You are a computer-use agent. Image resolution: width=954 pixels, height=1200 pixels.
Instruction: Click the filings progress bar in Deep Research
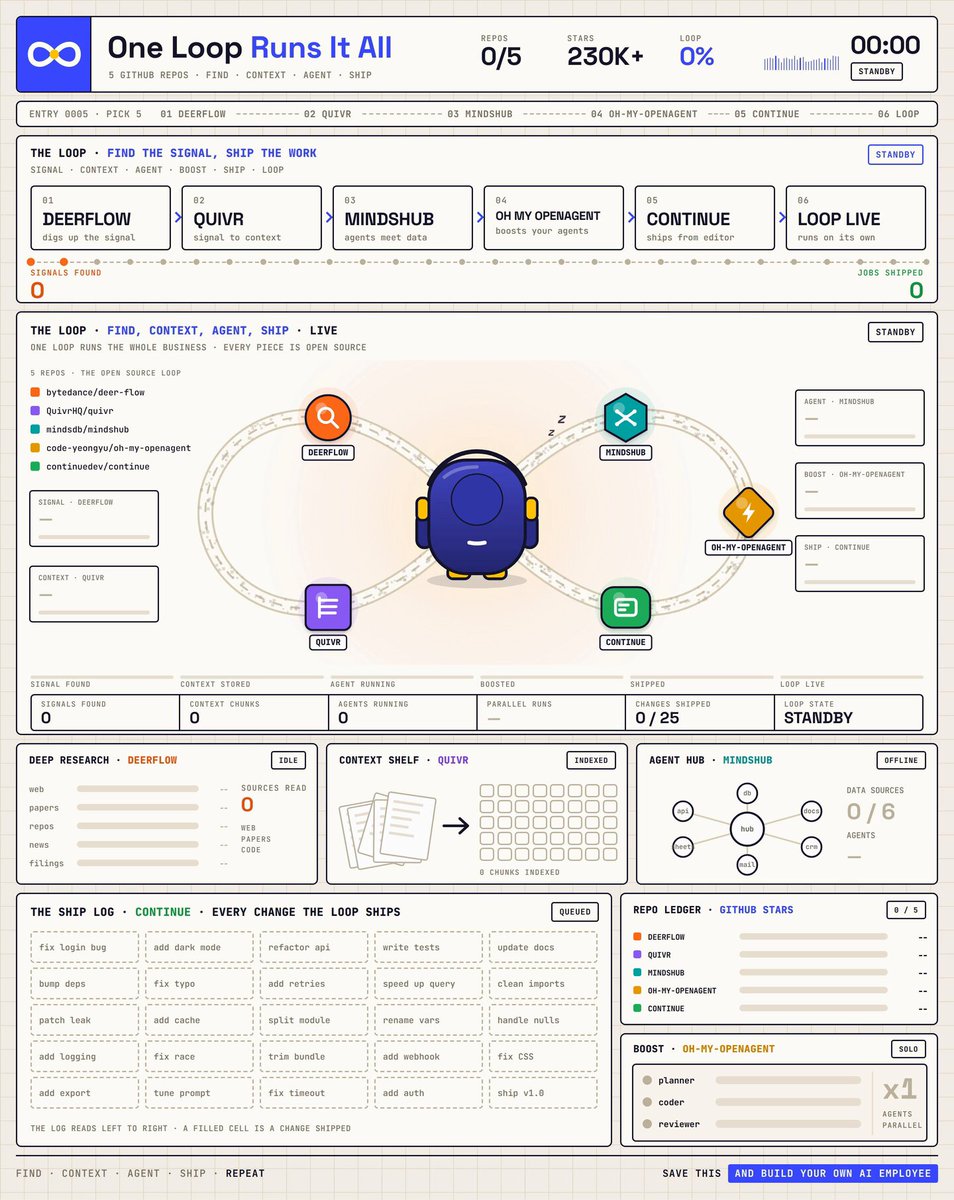(138, 862)
